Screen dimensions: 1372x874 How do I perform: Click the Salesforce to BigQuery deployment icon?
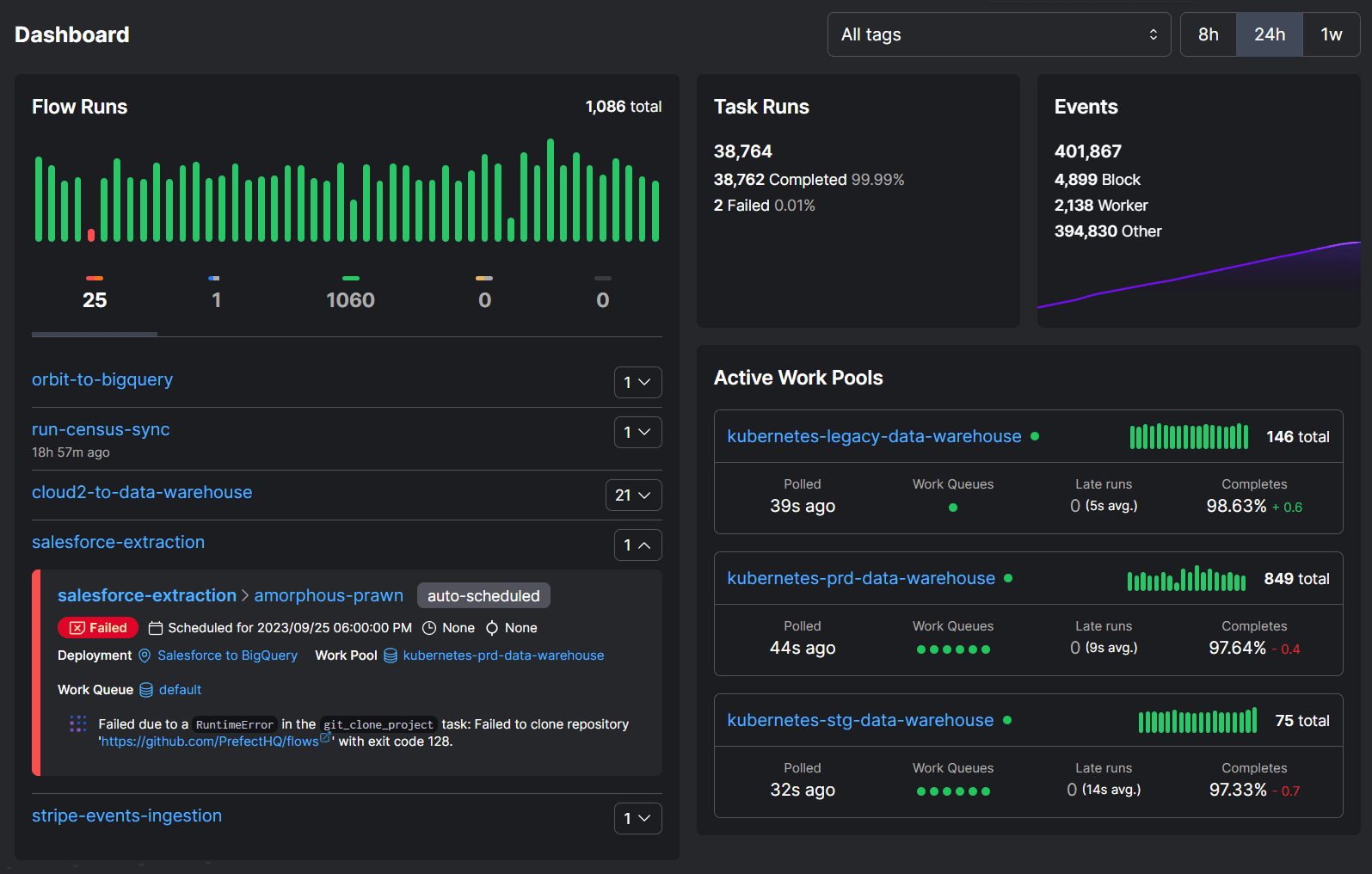145,655
